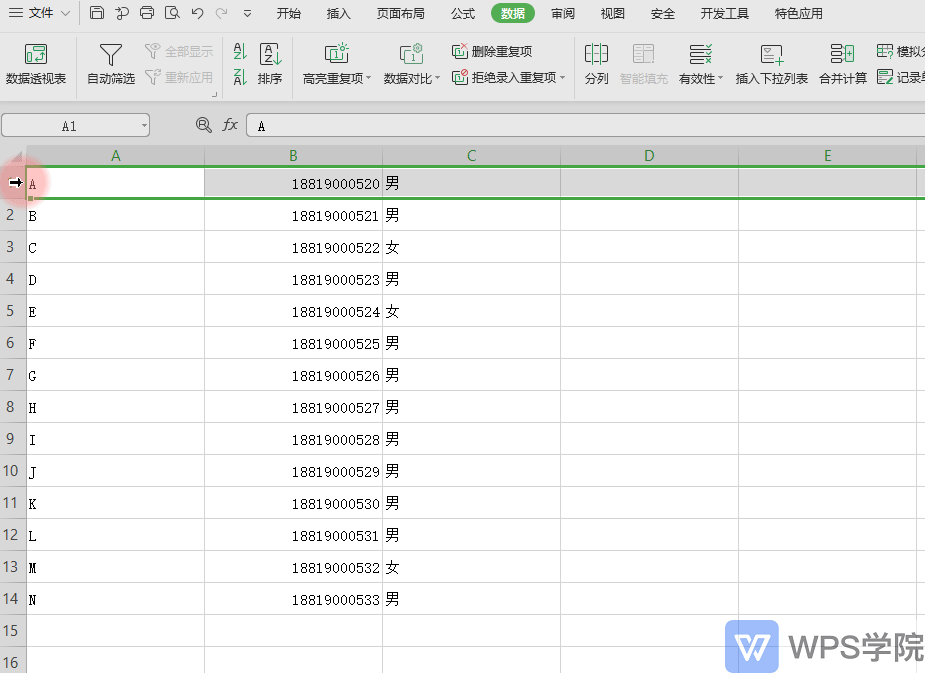Open the 文件 file menu

coord(40,13)
